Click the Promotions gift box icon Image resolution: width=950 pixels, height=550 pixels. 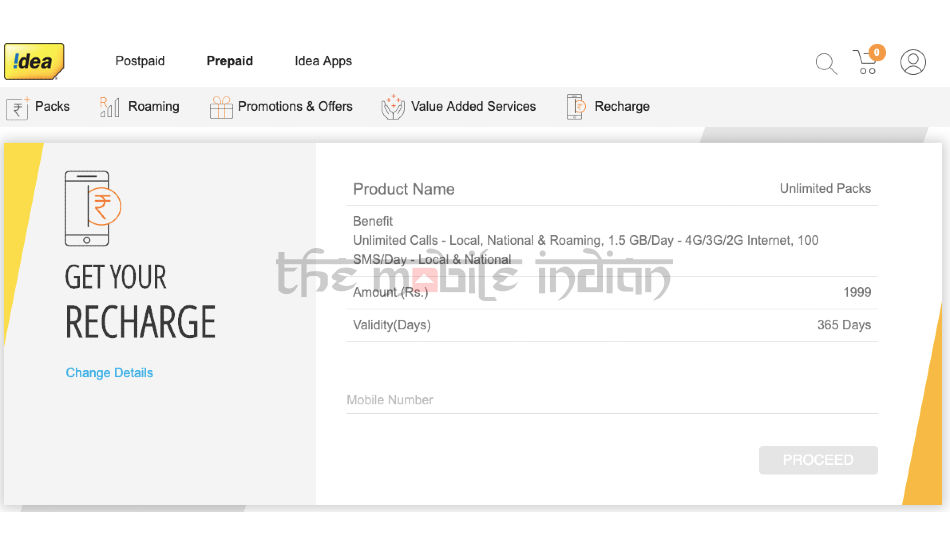tap(221, 107)
